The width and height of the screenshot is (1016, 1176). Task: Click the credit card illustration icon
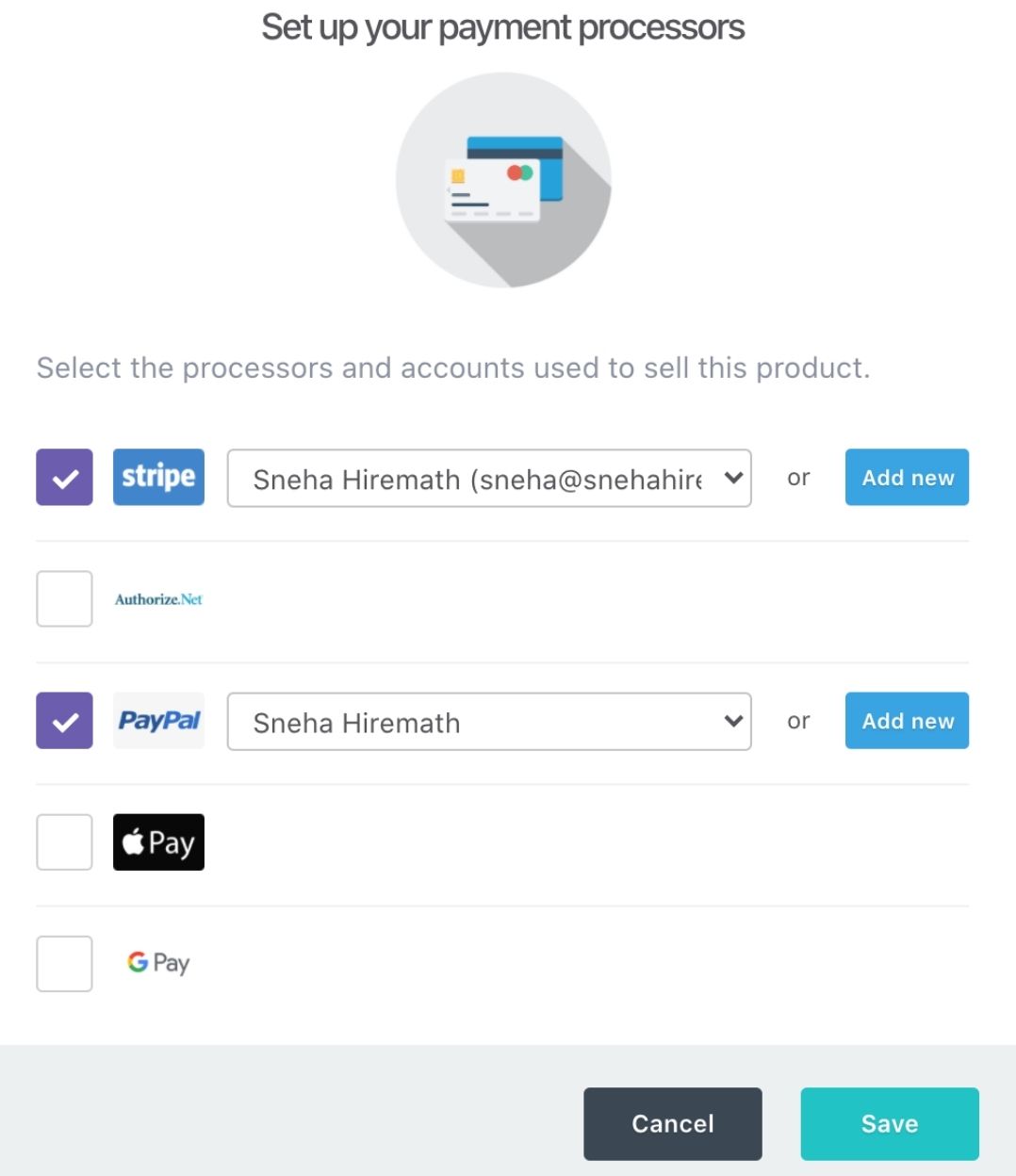(x=503, y=179)
